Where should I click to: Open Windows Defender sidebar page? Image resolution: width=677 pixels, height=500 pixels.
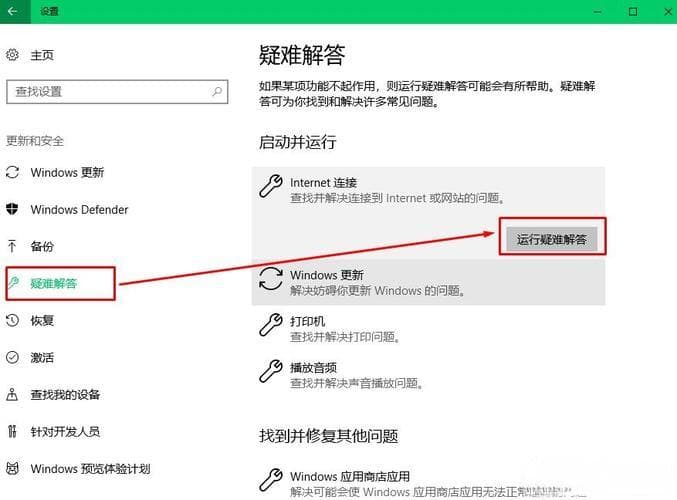[79, 210]
